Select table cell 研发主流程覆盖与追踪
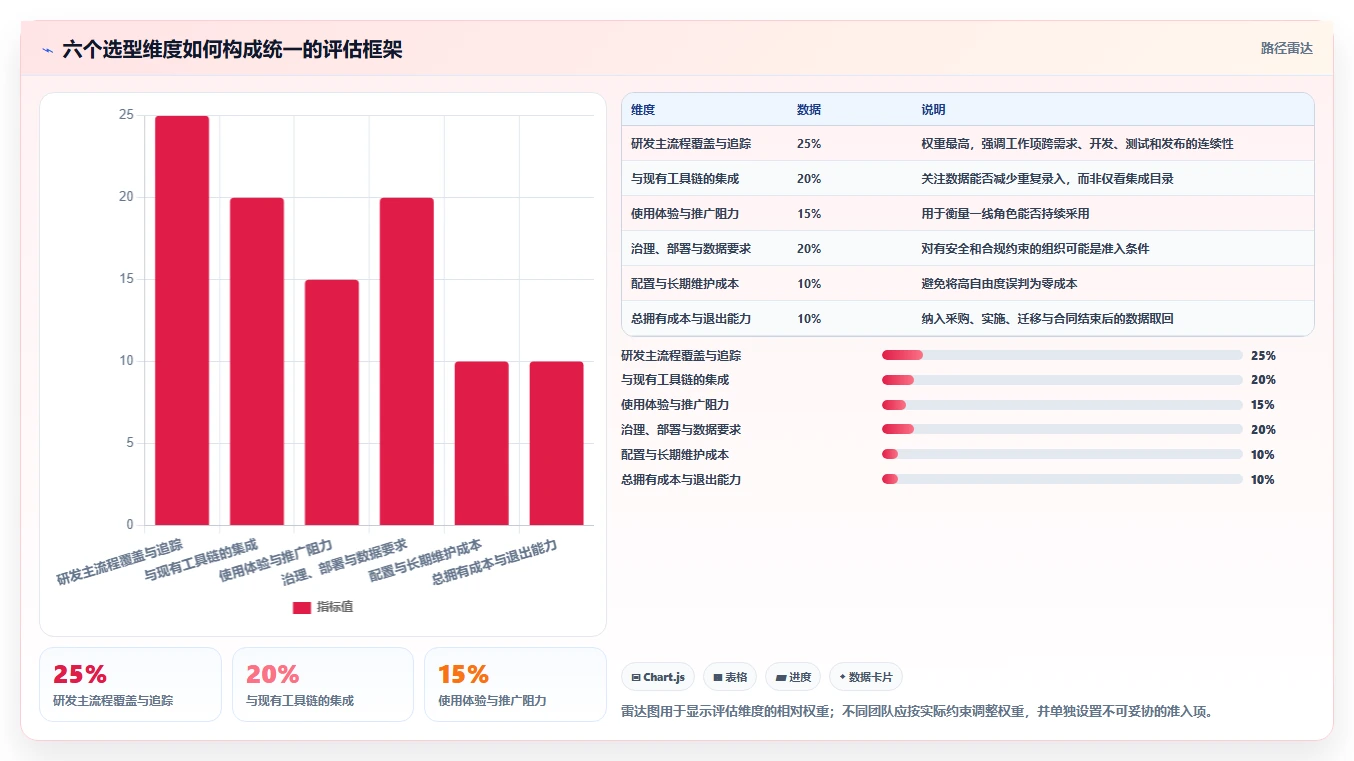1354x761 pixels. tap(691, 144)
